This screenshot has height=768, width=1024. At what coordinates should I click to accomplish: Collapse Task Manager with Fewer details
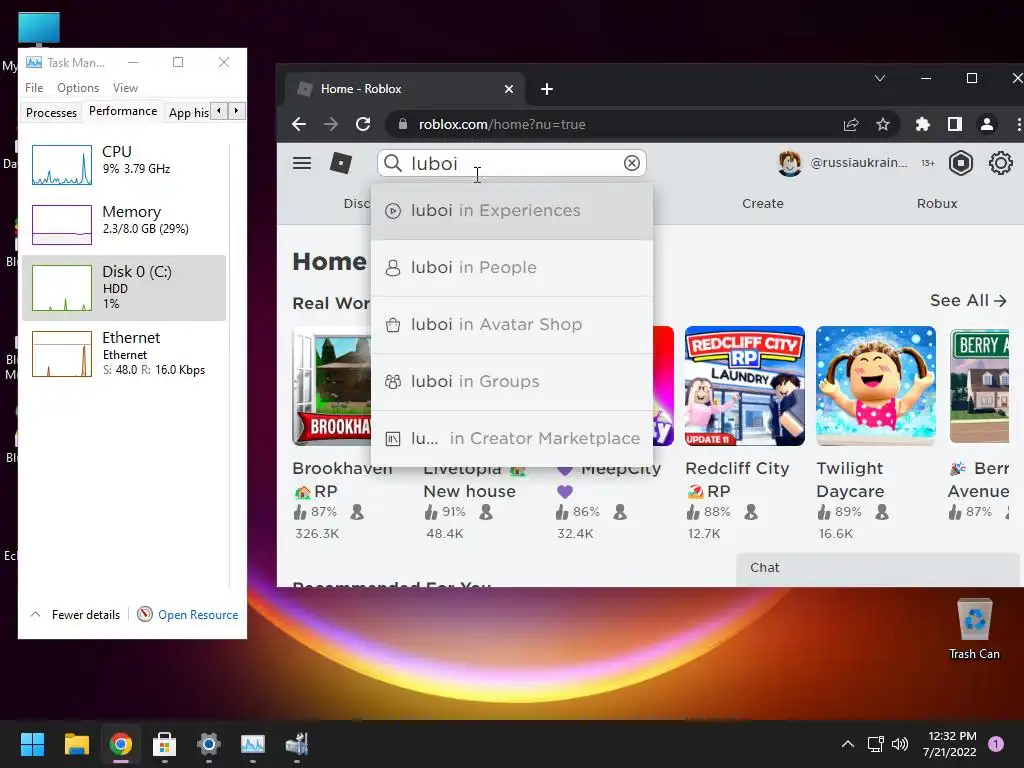(x=76, y=615)
